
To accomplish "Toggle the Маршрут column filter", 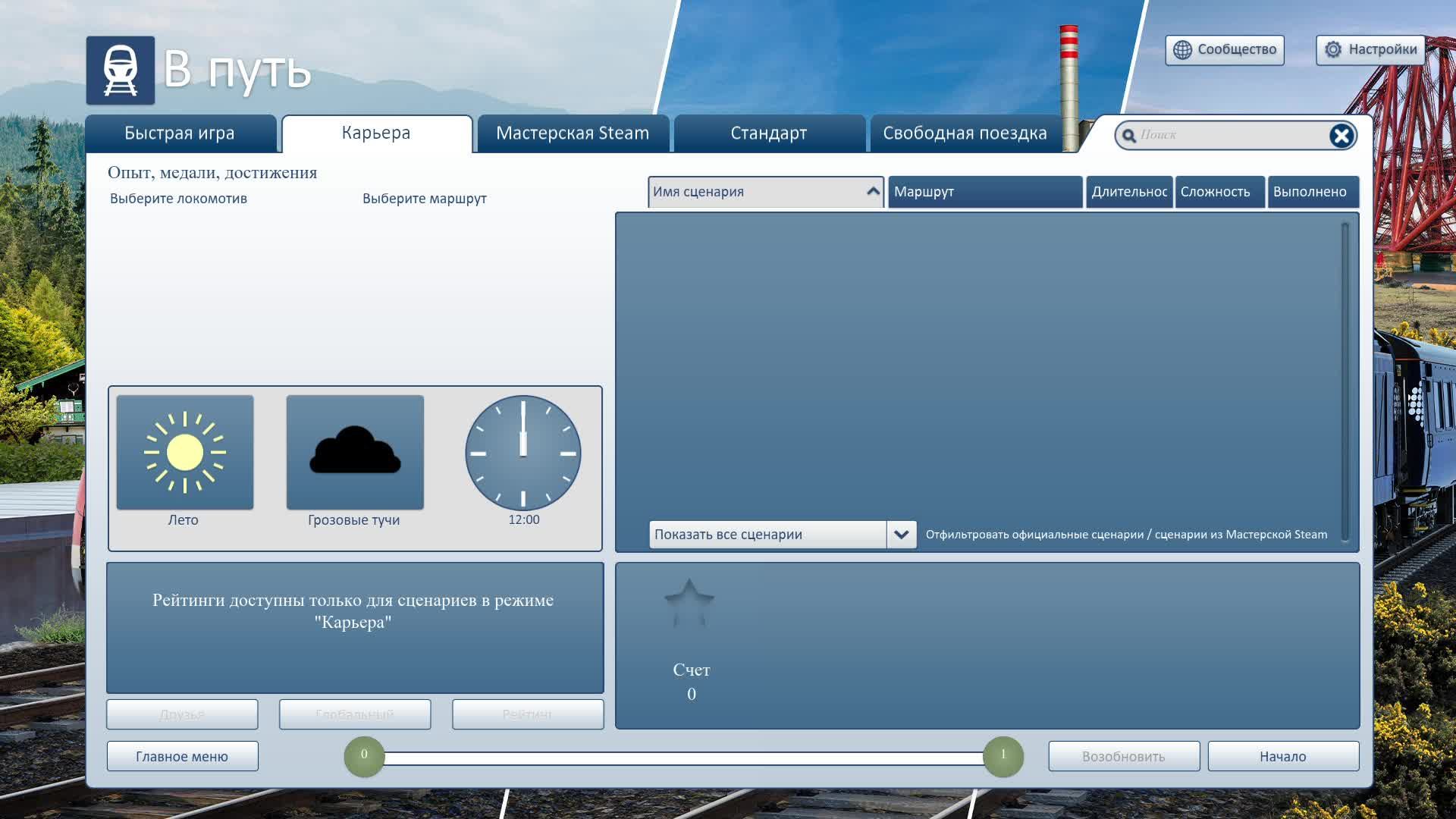I will click(984, 192).
